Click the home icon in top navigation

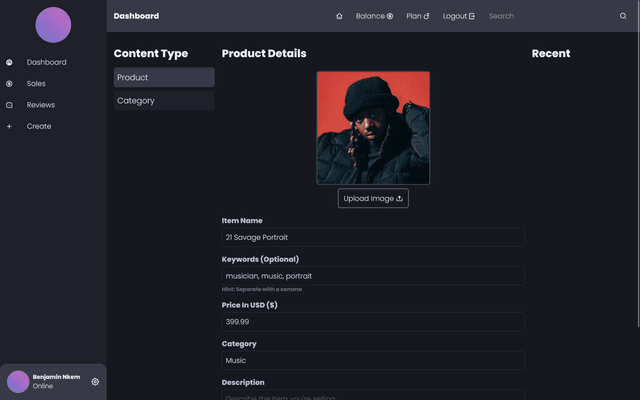pos(339,16)
